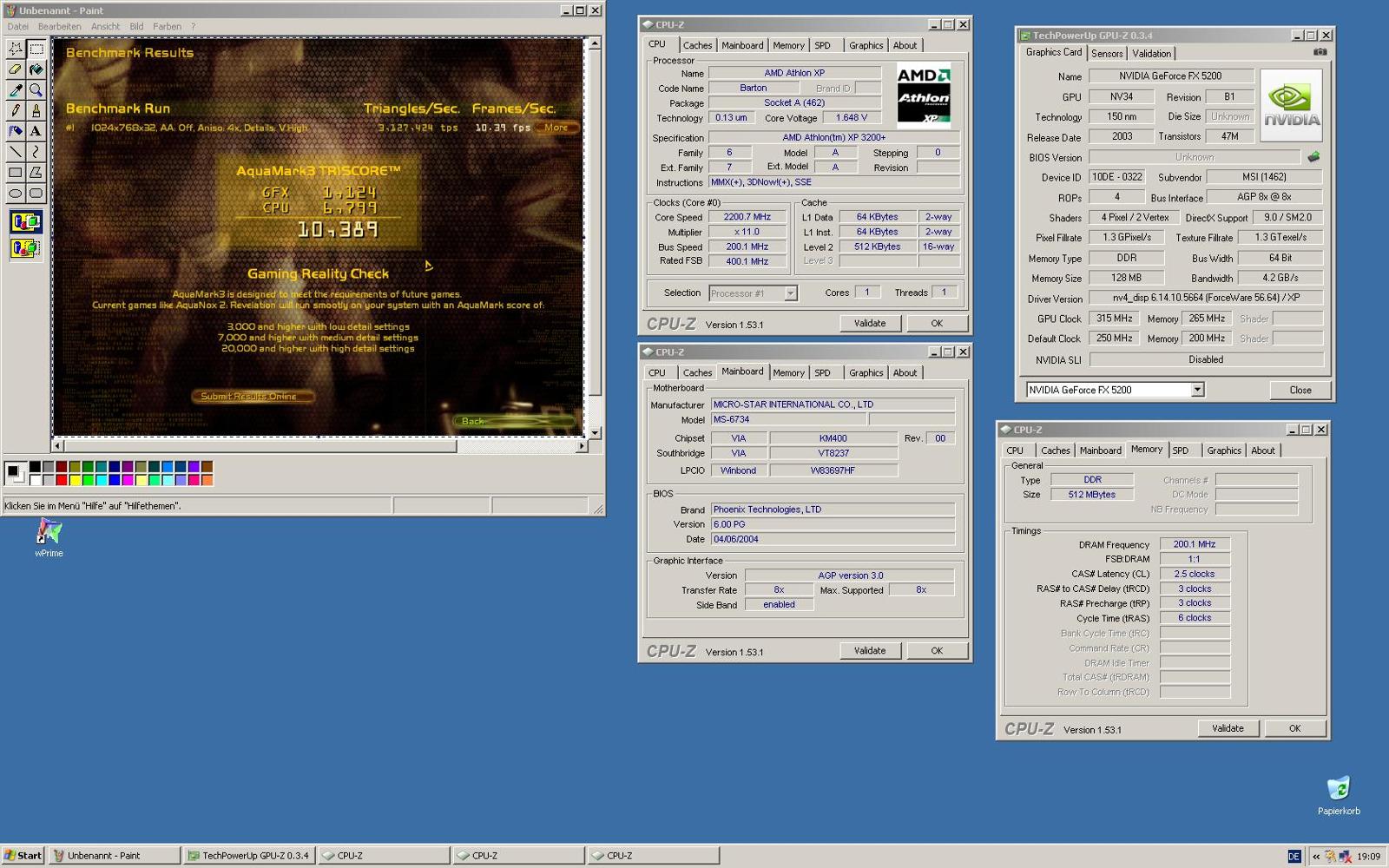Image resolution: width=1389 pixels, height=868 pixels.
Task: Click the BIOS save icon in GPU-Z
Action: (1313, 157)
